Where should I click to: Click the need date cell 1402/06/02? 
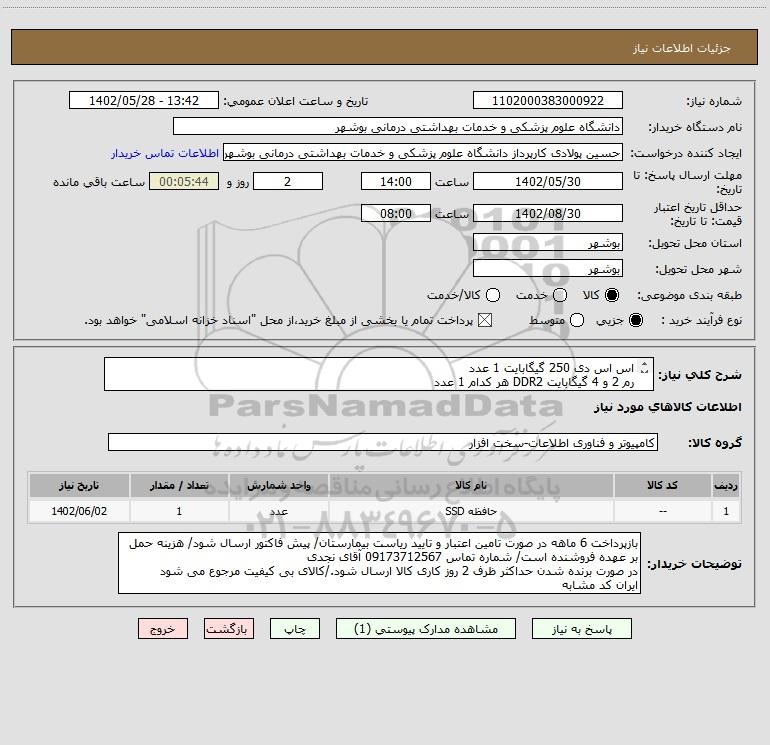[x=79, y=511]
